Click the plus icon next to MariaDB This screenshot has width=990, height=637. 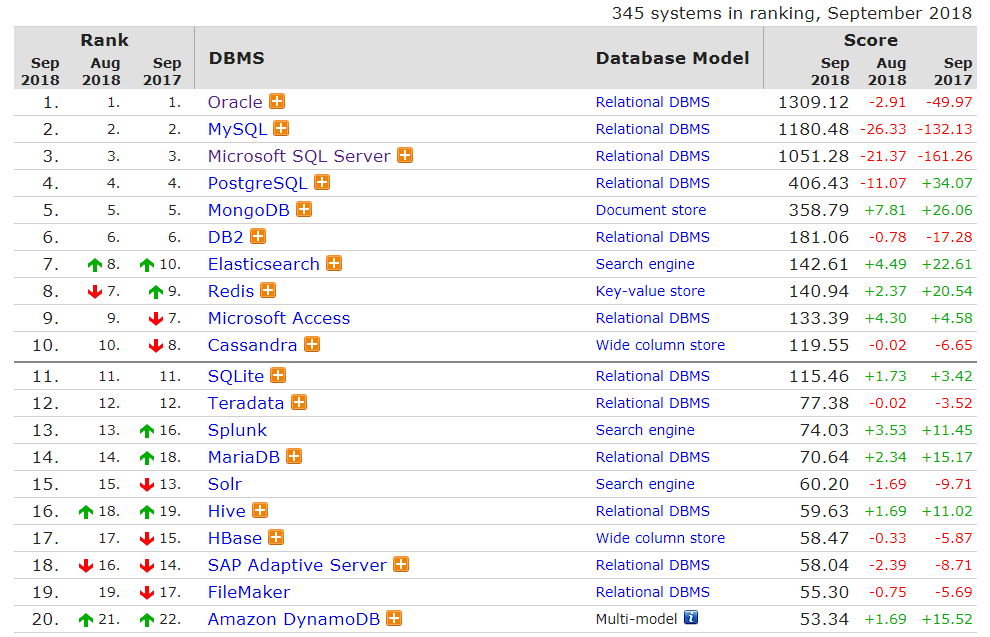click(x=294, y=457)
